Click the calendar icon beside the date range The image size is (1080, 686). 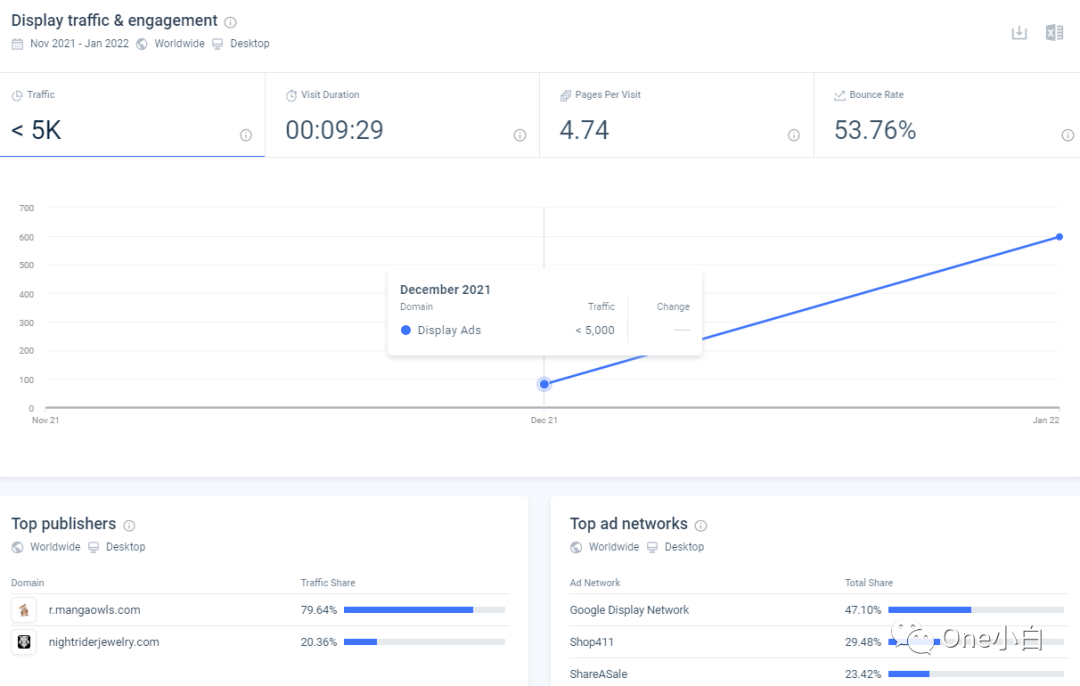point(16,43)
